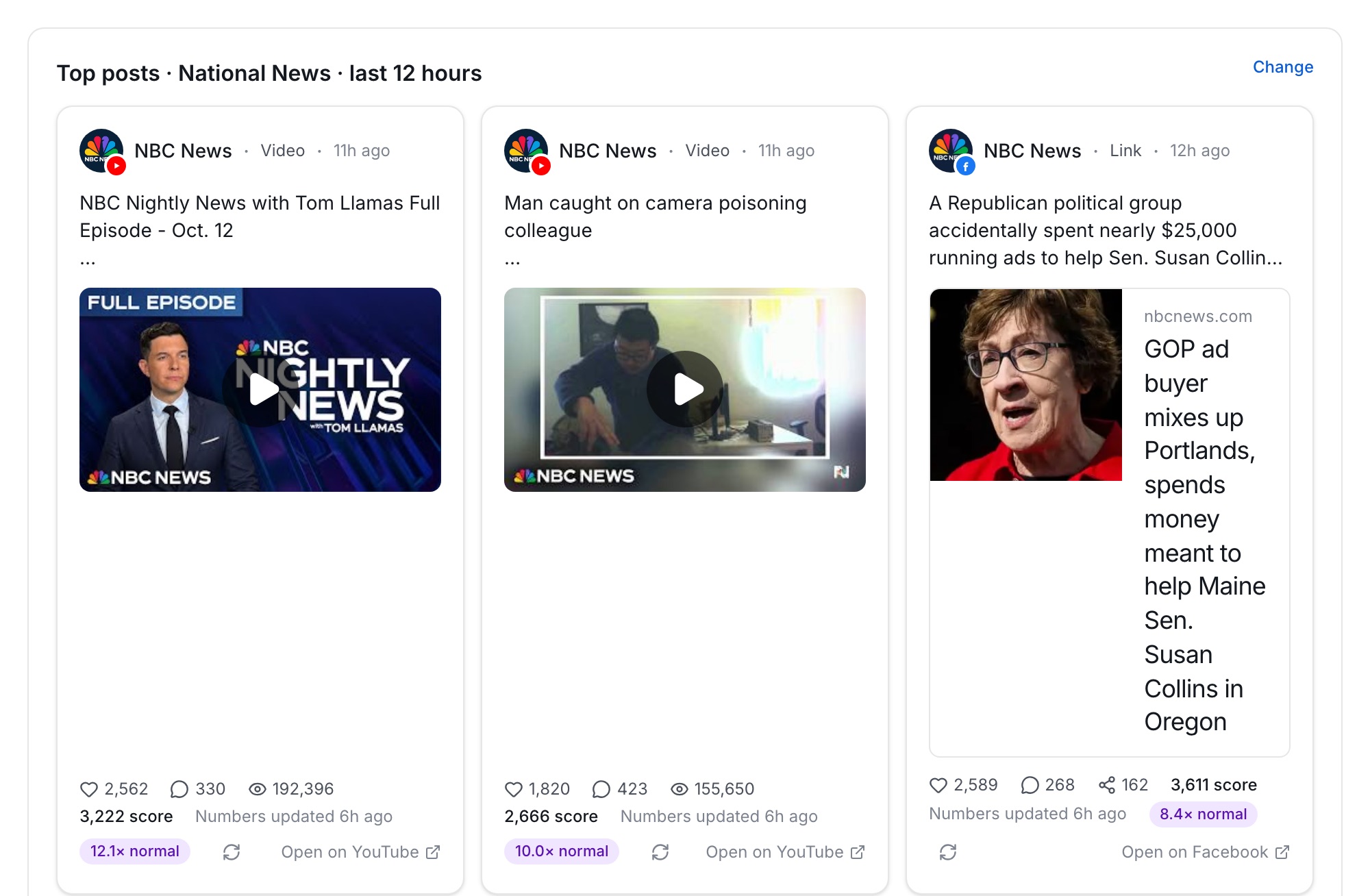Click NBC News avatar on Republican group post
This screenshot has width=1370, height=896.
951,151
